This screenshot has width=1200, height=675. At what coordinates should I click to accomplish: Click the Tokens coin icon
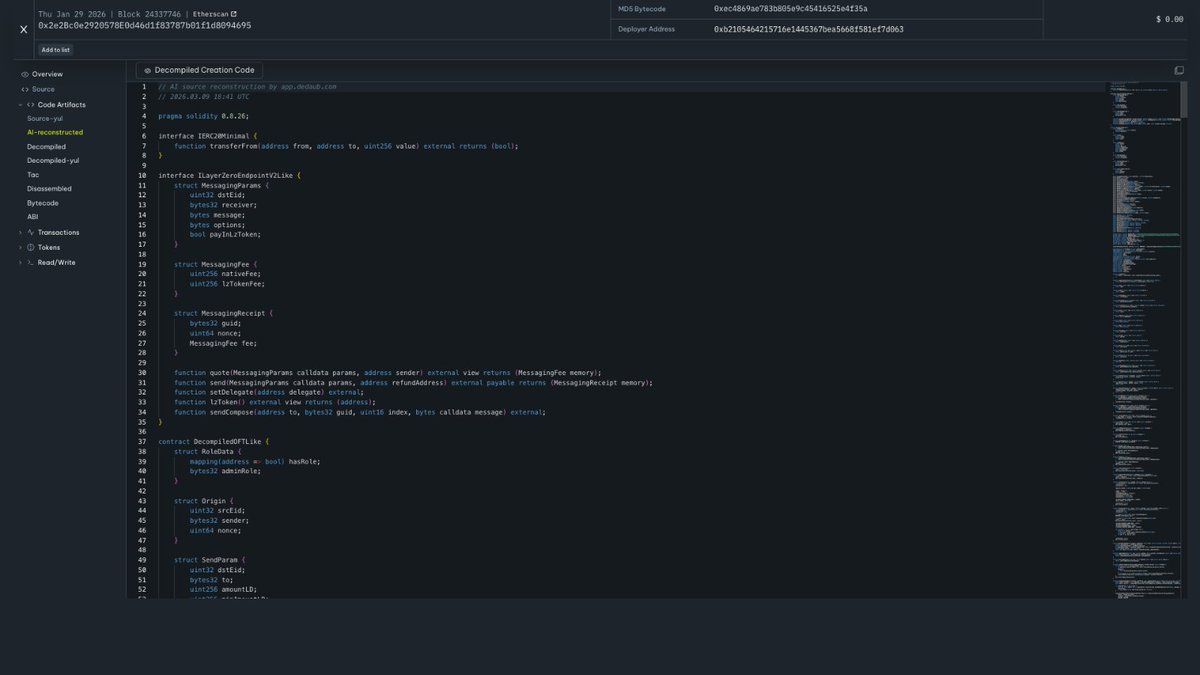point(31,247)
